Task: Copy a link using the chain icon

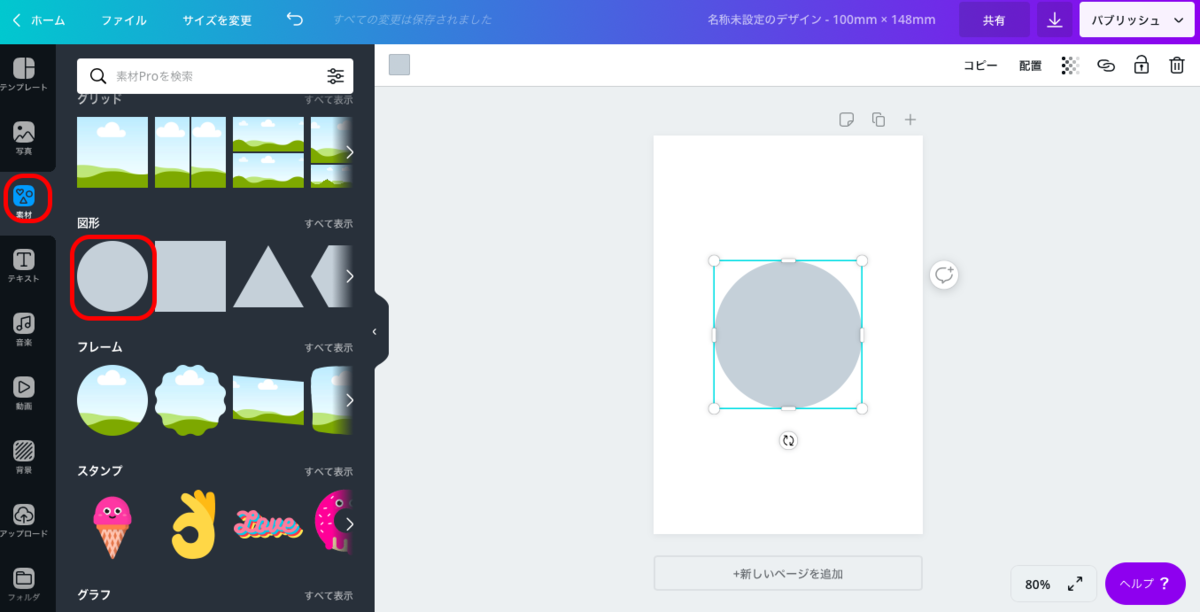Action: 1105,65
